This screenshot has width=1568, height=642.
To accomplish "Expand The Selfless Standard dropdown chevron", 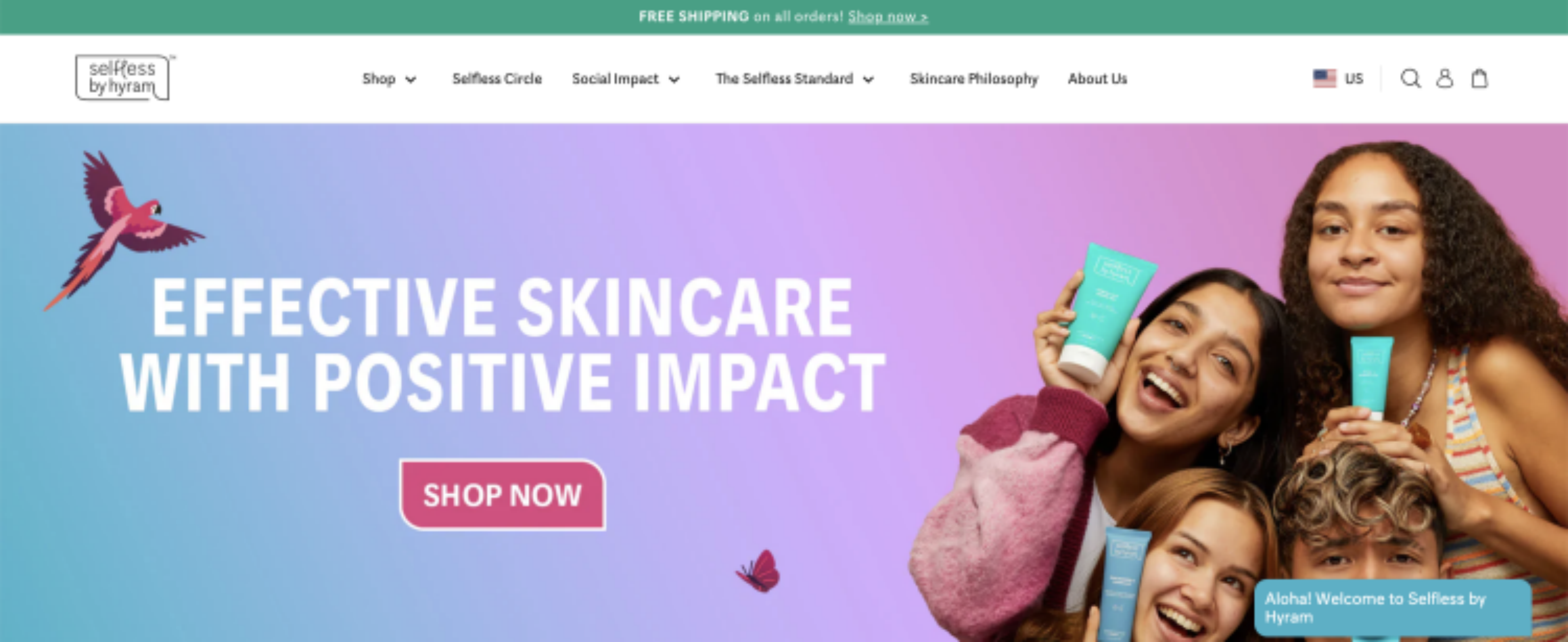I will pyautogui.click(x=869, y=80).
